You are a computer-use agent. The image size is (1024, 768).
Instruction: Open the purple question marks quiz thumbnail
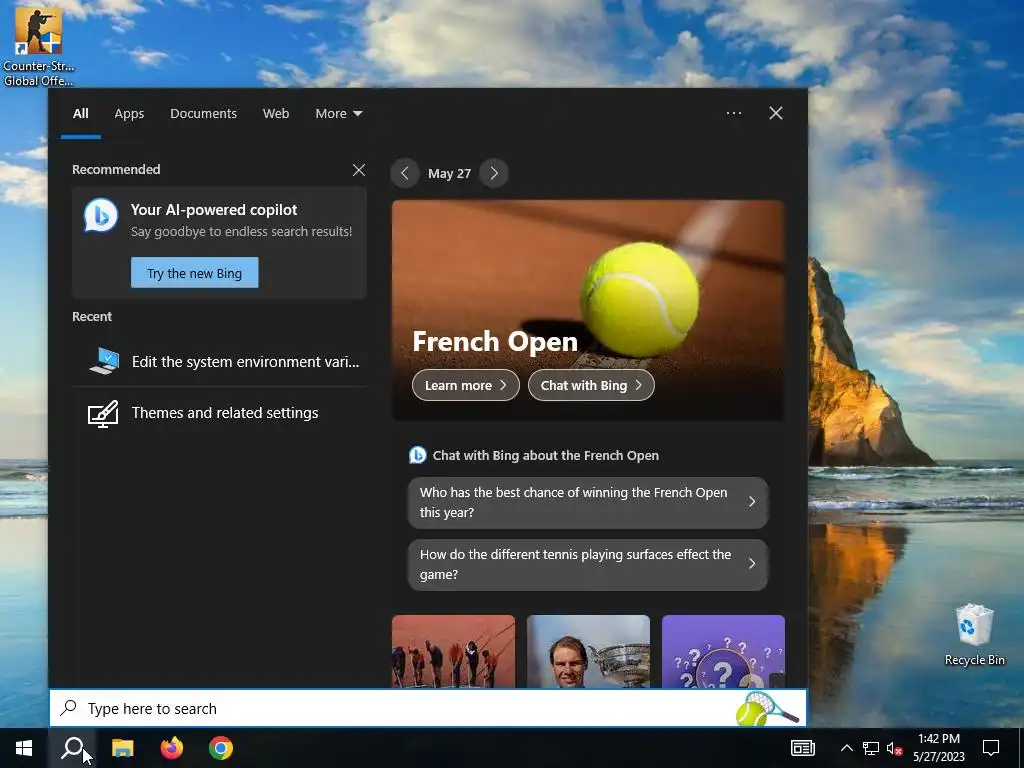point(723,651)
